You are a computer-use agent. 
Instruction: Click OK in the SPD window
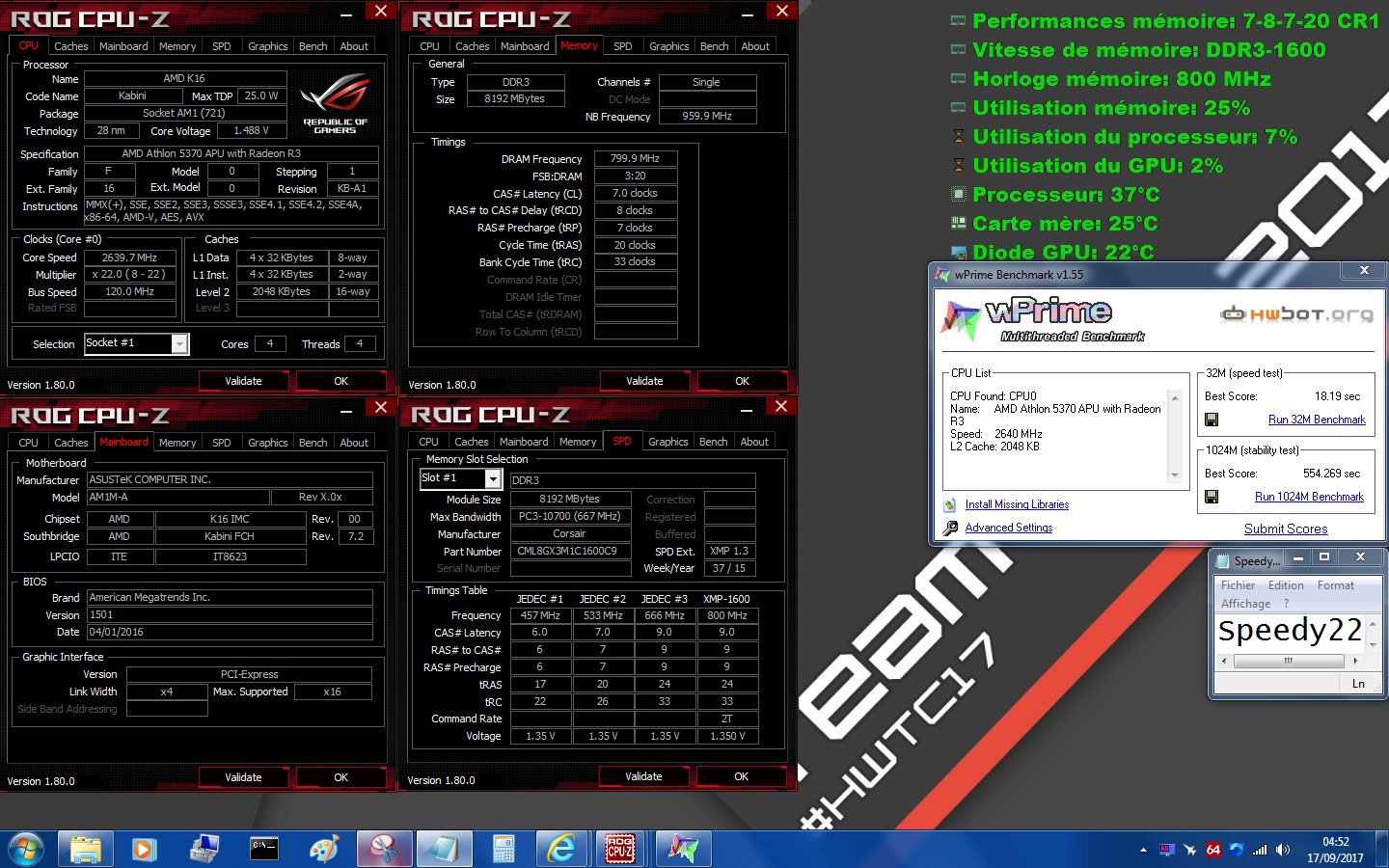pyautogui.click(x=741, y=776)
